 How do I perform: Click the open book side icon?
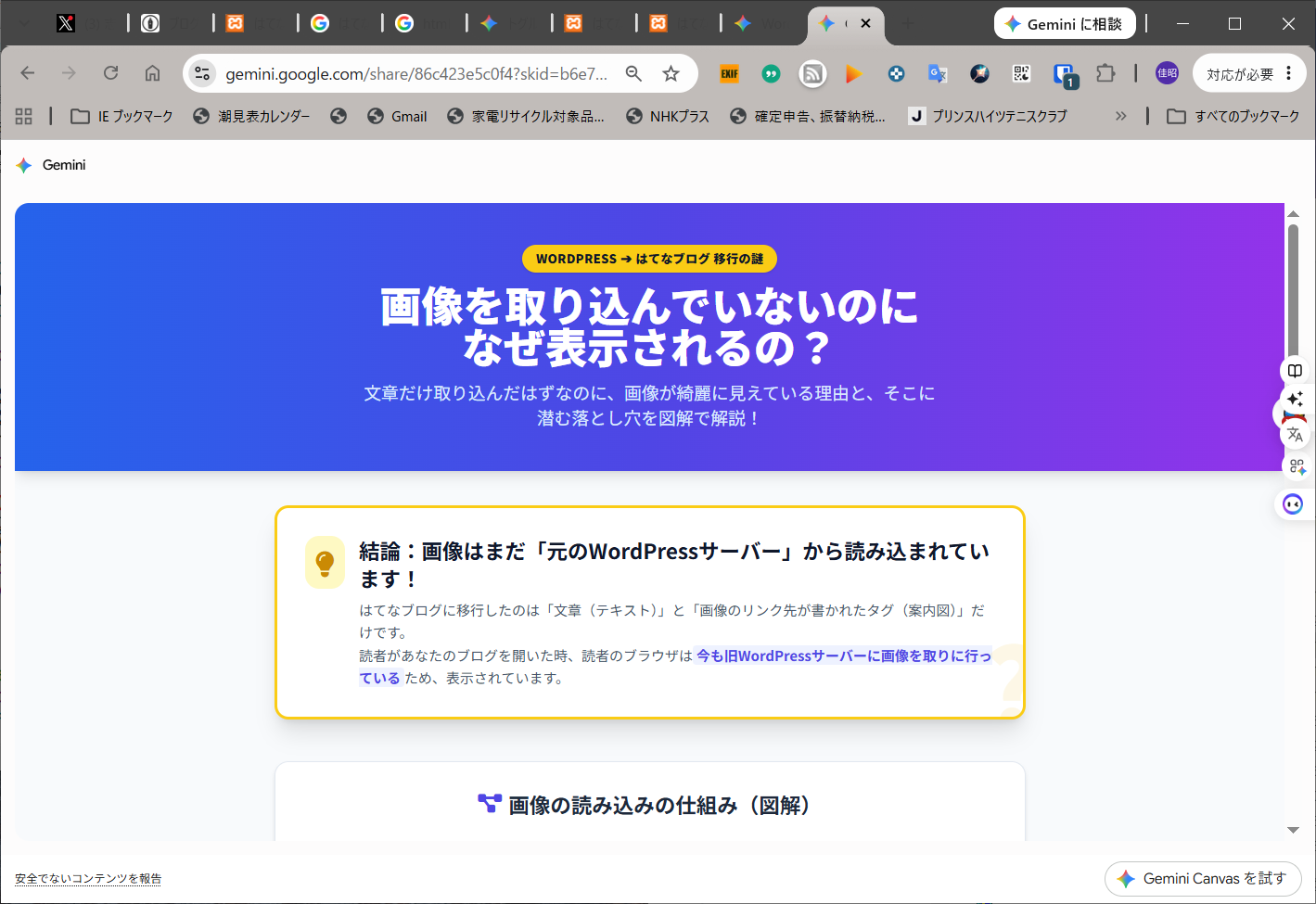coord(1296,371)
